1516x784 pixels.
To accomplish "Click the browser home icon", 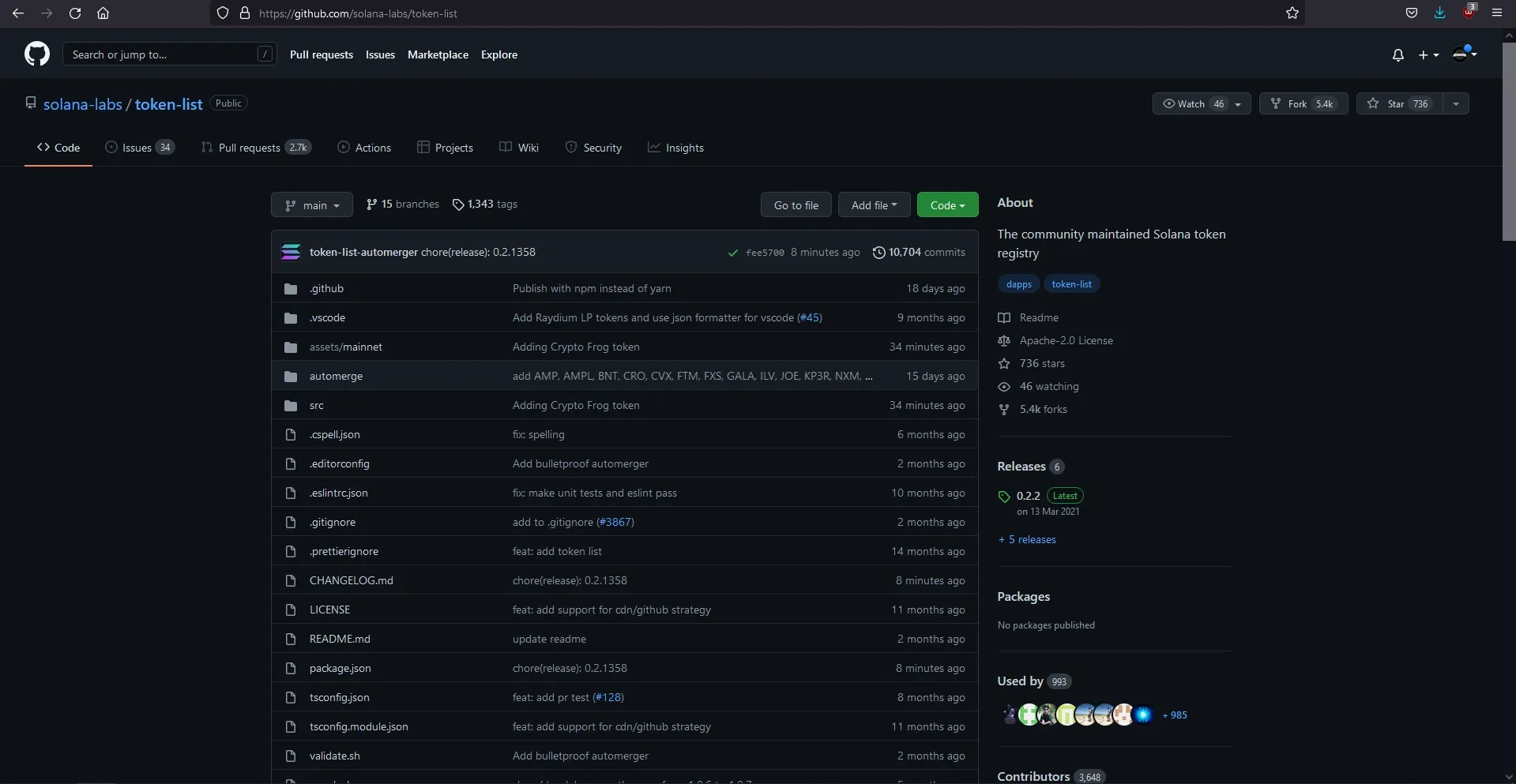I will (x=103, y=13).
